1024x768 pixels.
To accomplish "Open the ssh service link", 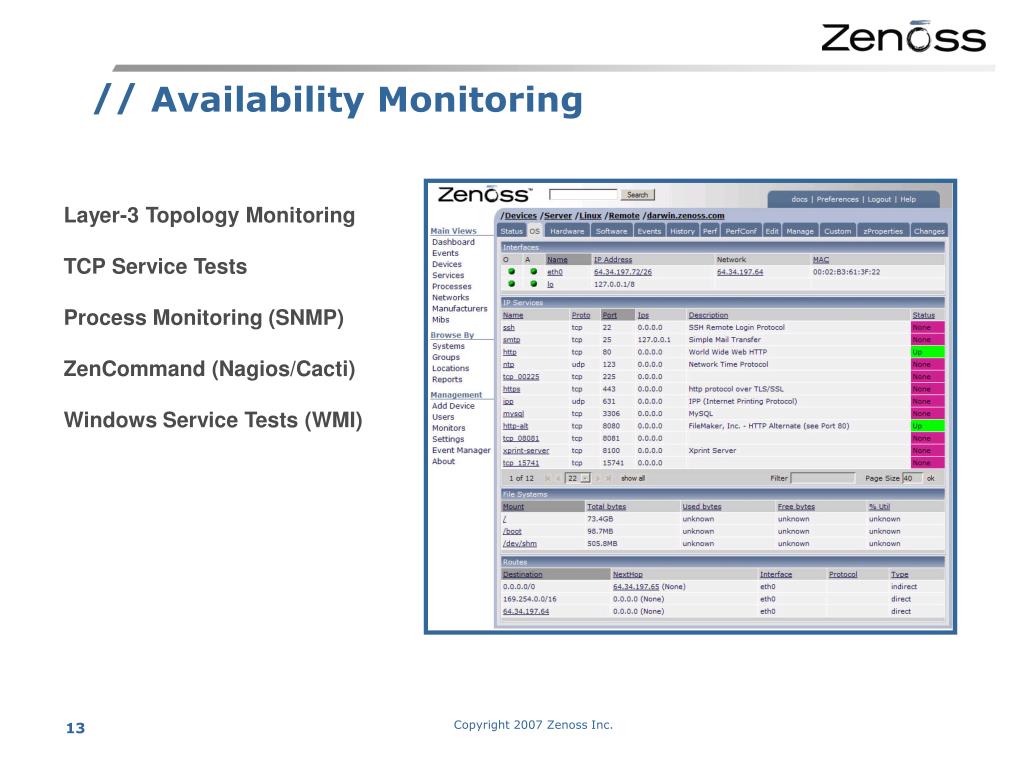I will pyautogui.click(x=509, y=328).
